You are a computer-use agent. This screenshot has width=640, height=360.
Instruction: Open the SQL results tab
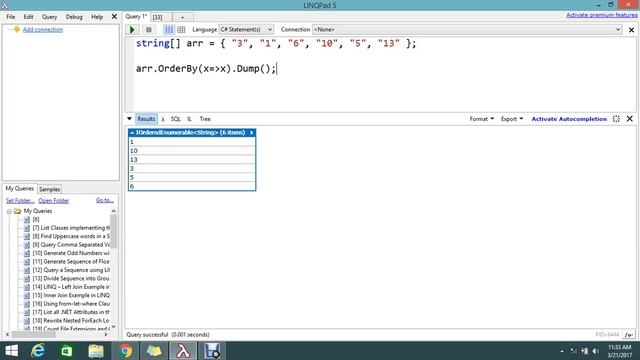click(176, 119)
